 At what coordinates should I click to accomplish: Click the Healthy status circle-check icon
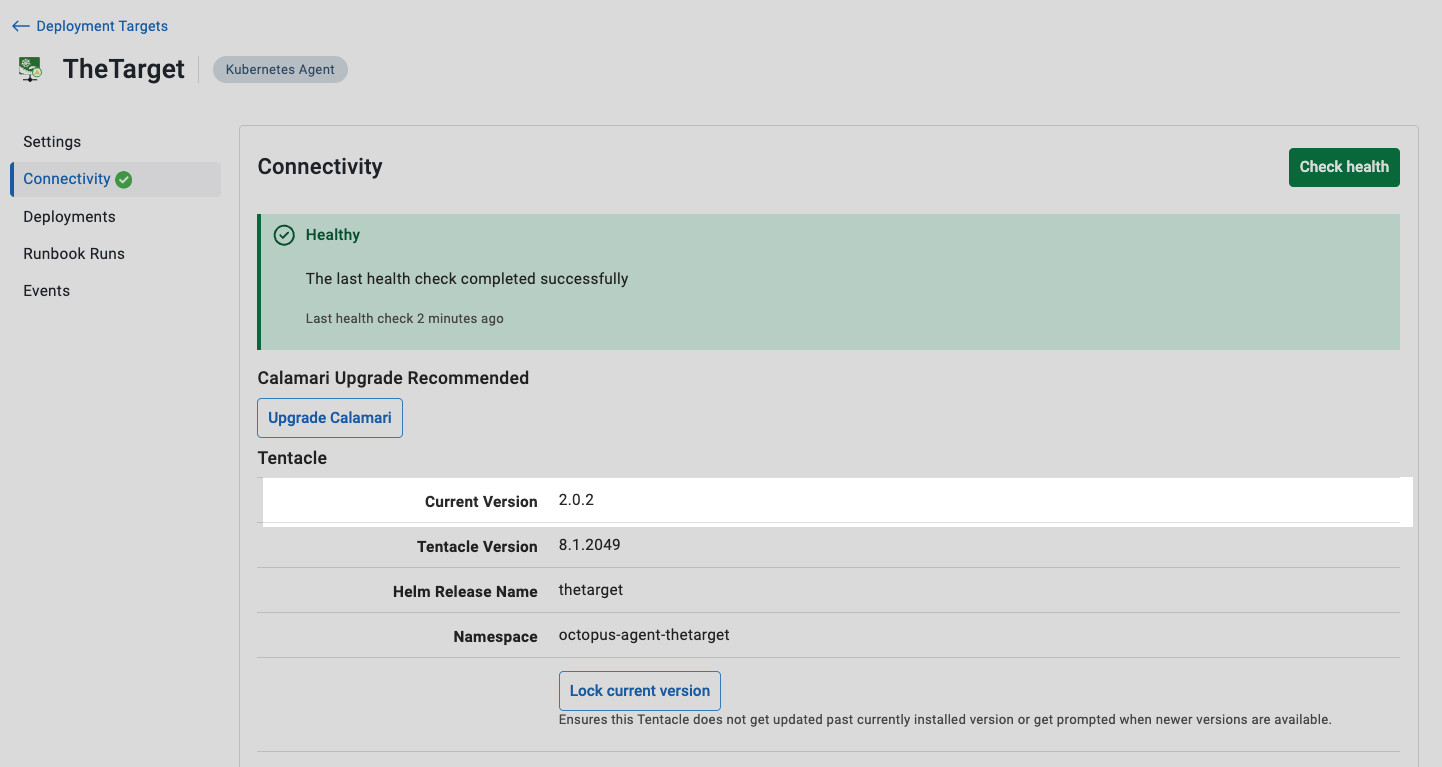tap(284, 235)
